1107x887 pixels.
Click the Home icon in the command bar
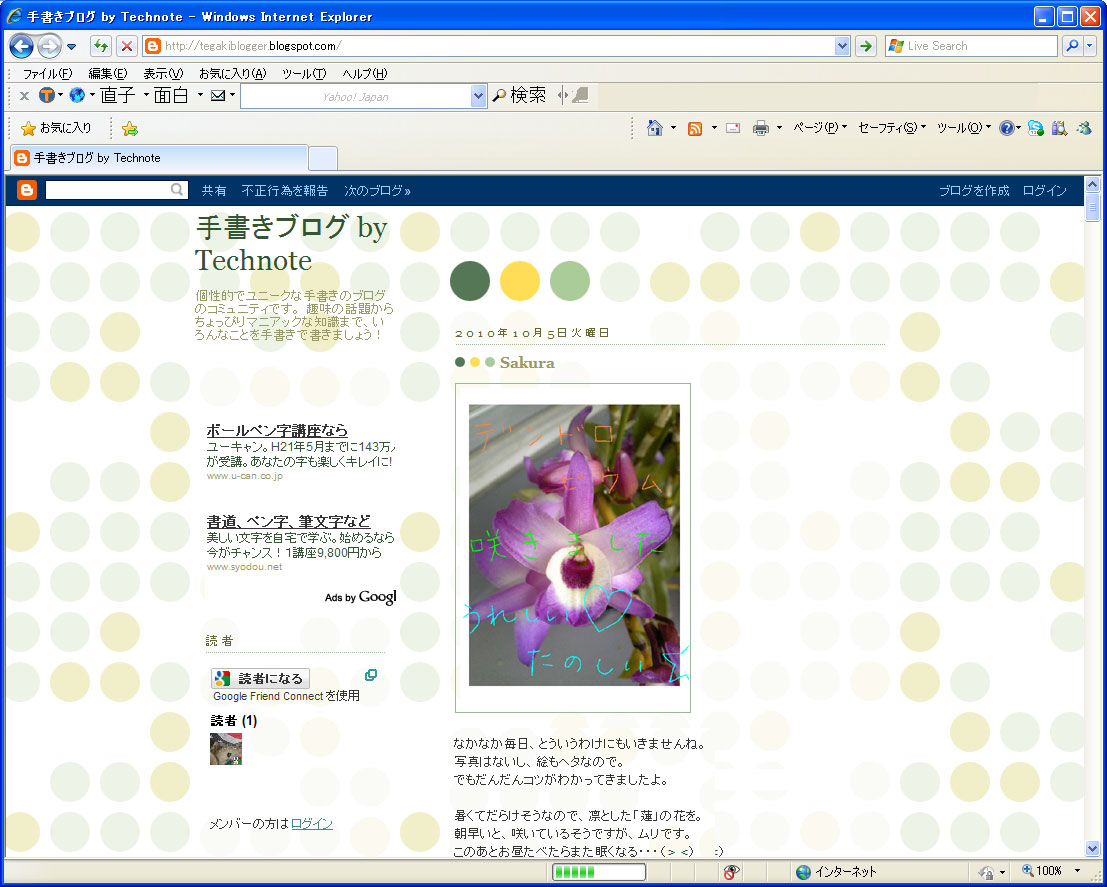click(x=655, y=128)
